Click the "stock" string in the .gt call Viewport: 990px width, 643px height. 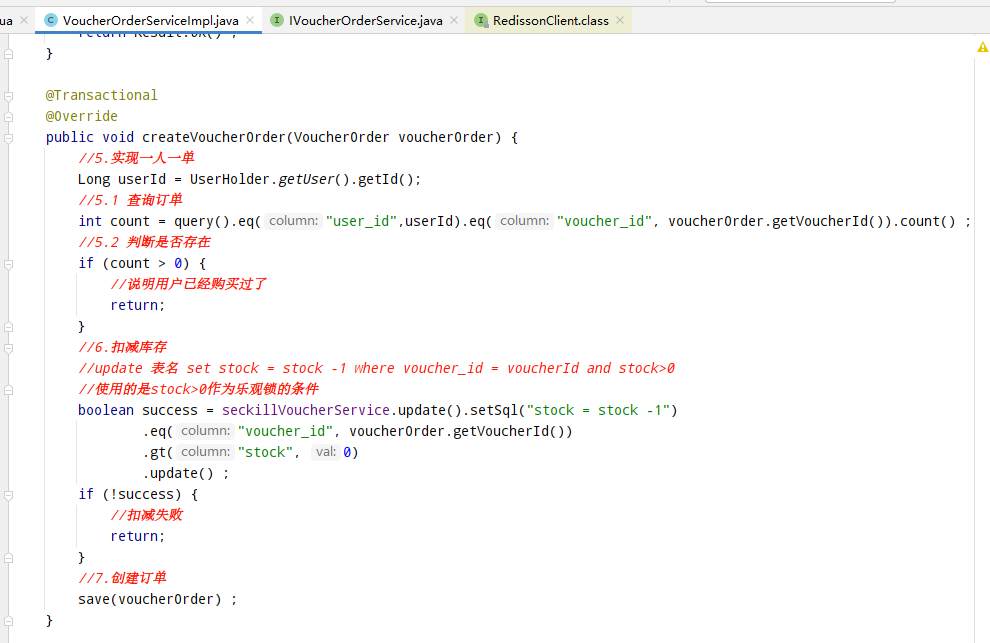click(x=266, y=452)
